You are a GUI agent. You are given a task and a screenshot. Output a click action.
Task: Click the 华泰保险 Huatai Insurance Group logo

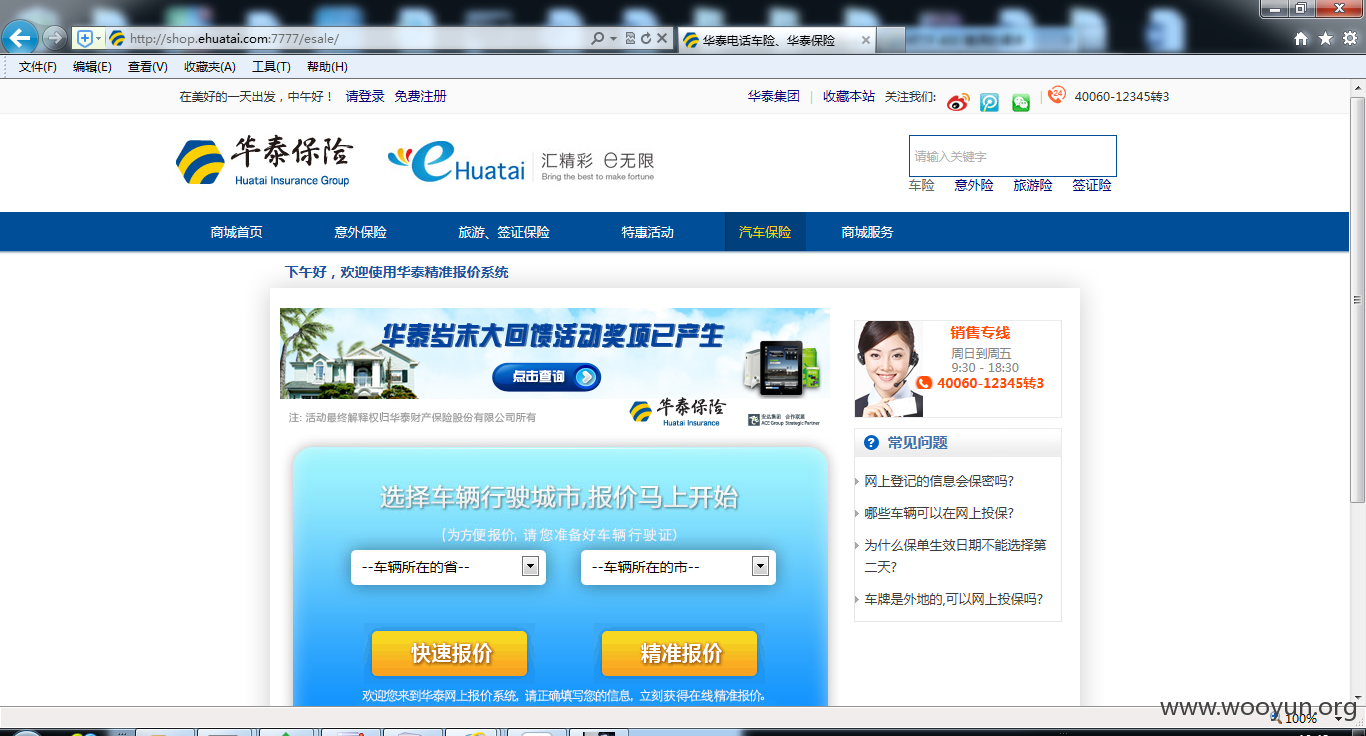click(x=264, y=161)
